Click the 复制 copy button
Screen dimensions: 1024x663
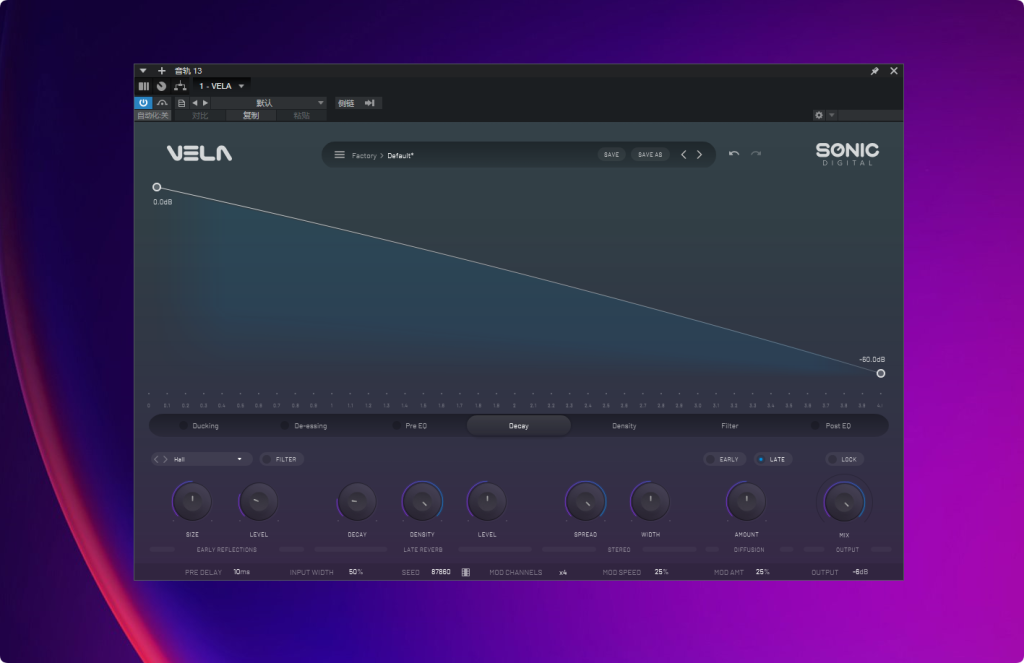point(251,116)
